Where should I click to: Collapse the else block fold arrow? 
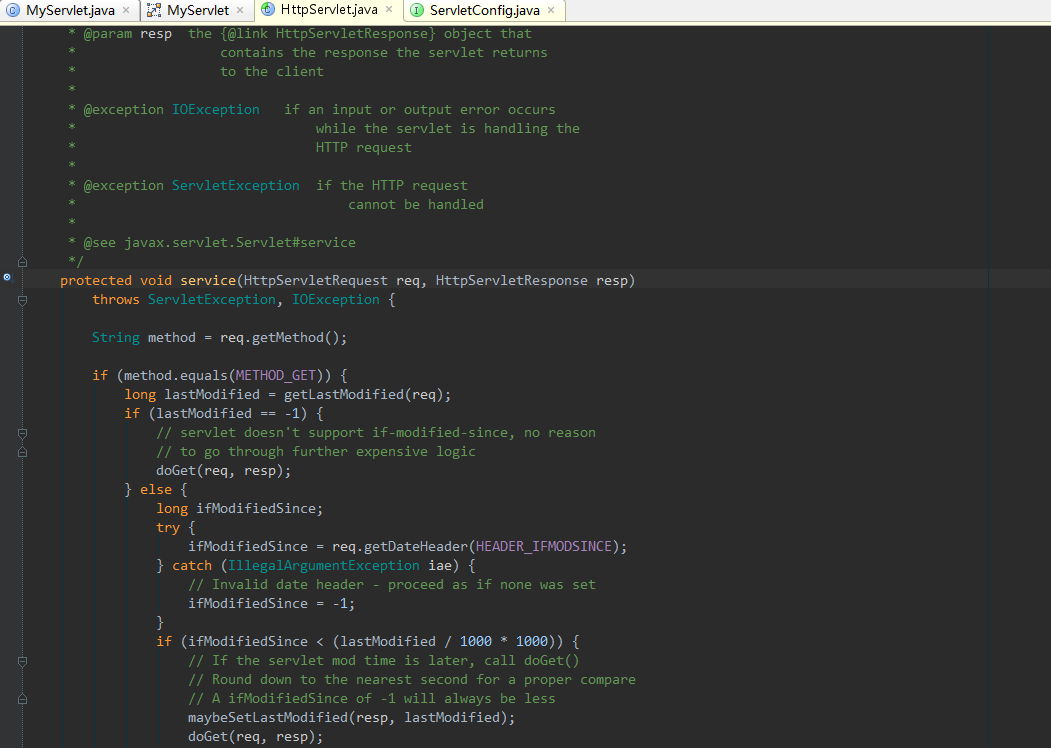point(22,490)
